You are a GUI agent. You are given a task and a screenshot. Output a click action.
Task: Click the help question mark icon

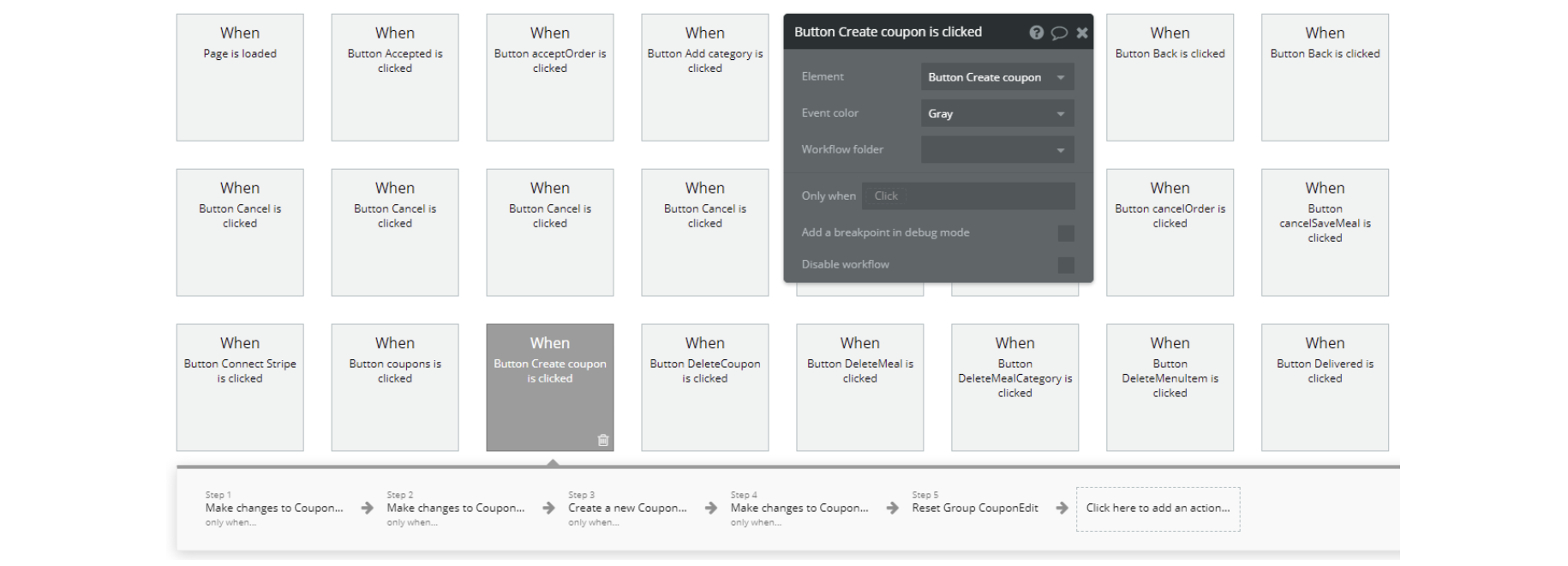pyautogui.click(x=1036, y=33)
